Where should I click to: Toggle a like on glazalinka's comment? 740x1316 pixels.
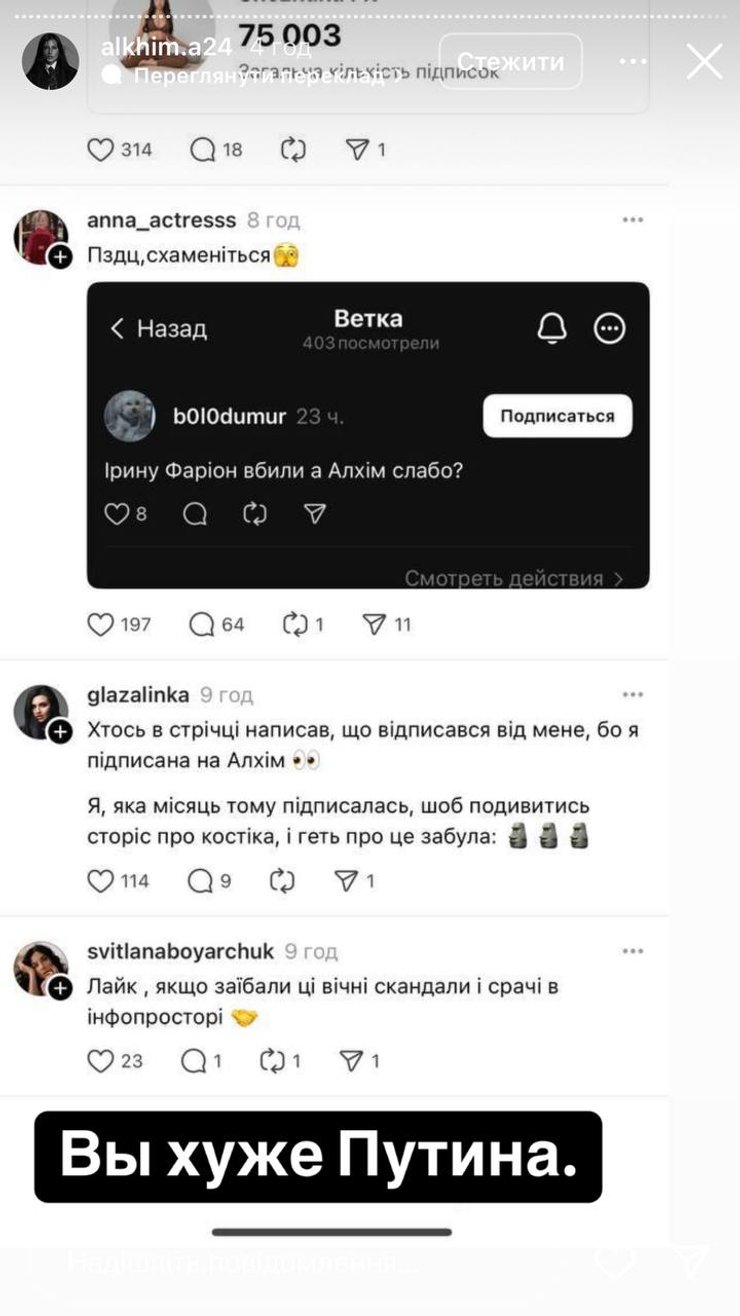[101, 881]
